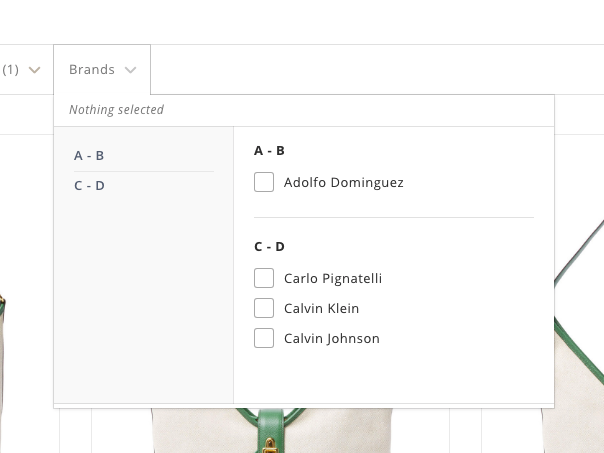The height and width of the screenshot is (453, 604).
Task: Click the Carlo Pignatelli brand name text
Action: (x=333, y=279)
